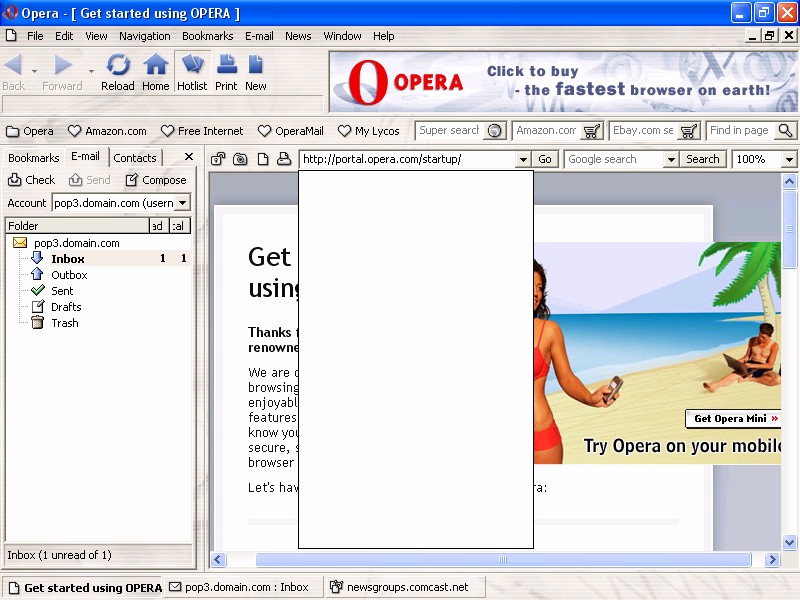Click the Reload toolbar icon

[x=118, y=72]
